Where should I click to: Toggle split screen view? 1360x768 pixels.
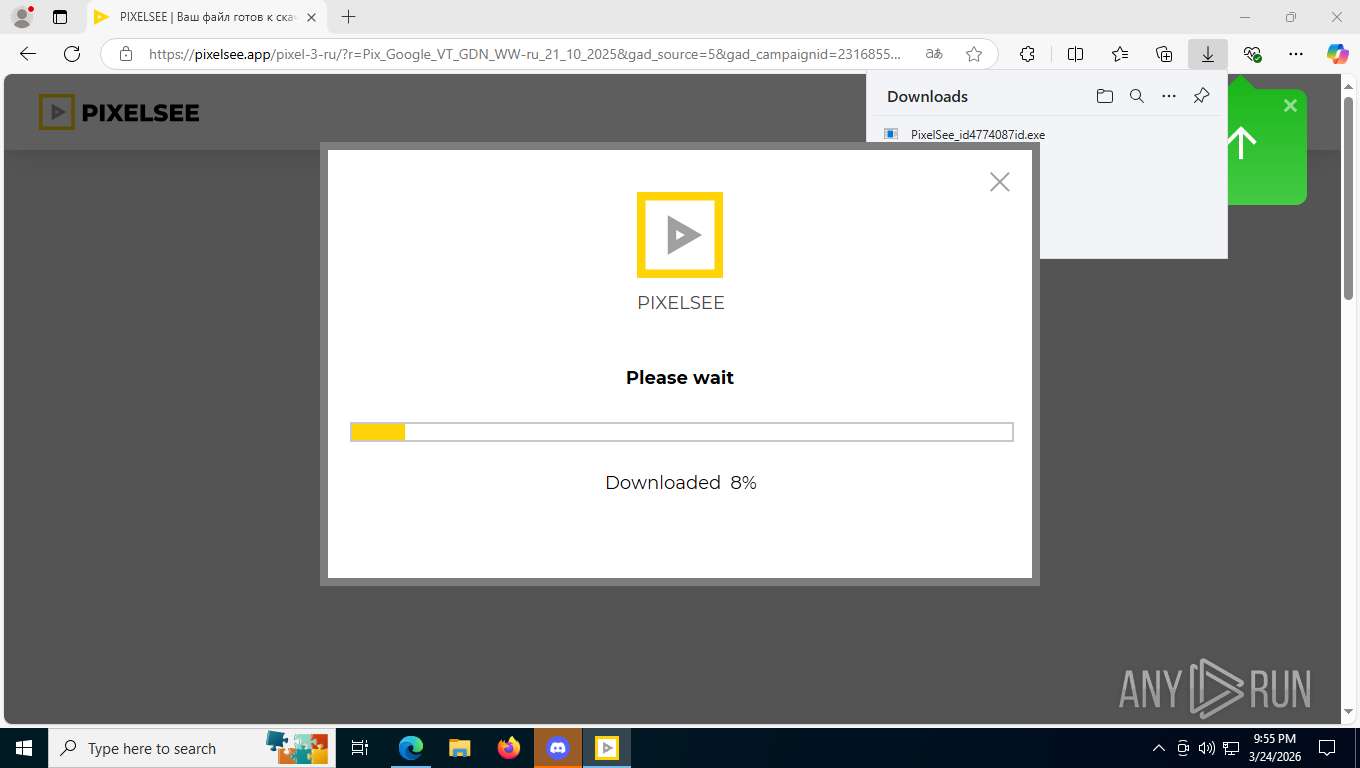(x=1075, y=54)
